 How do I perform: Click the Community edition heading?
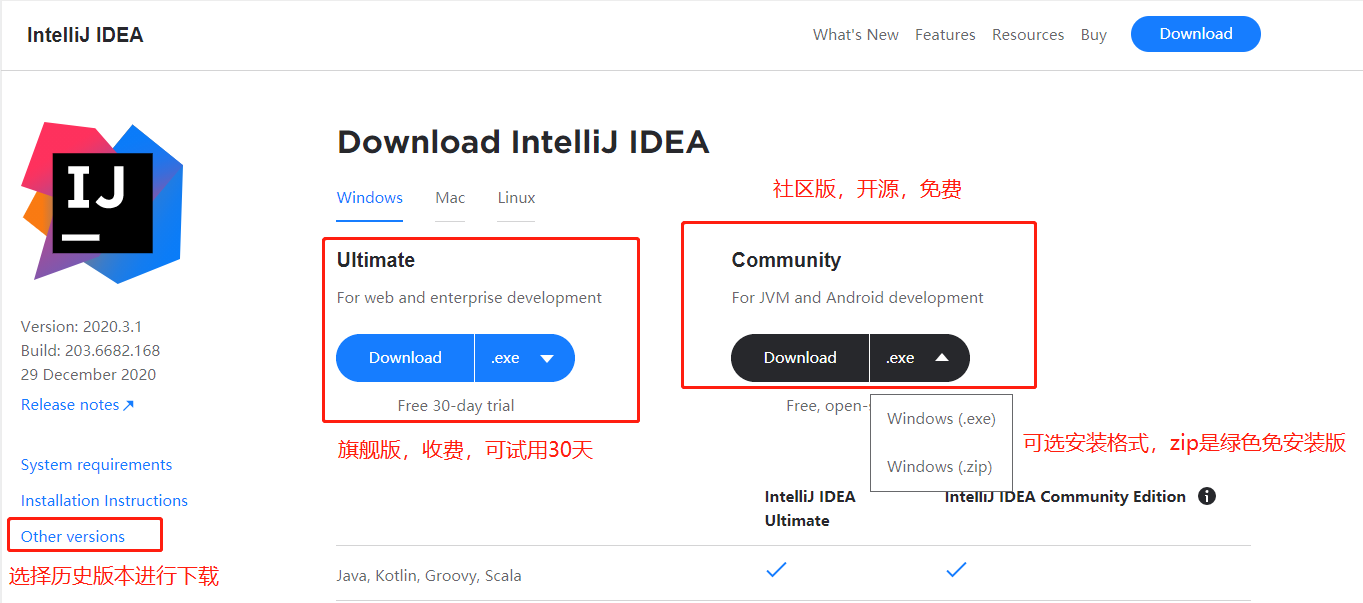tap(786, 260)
